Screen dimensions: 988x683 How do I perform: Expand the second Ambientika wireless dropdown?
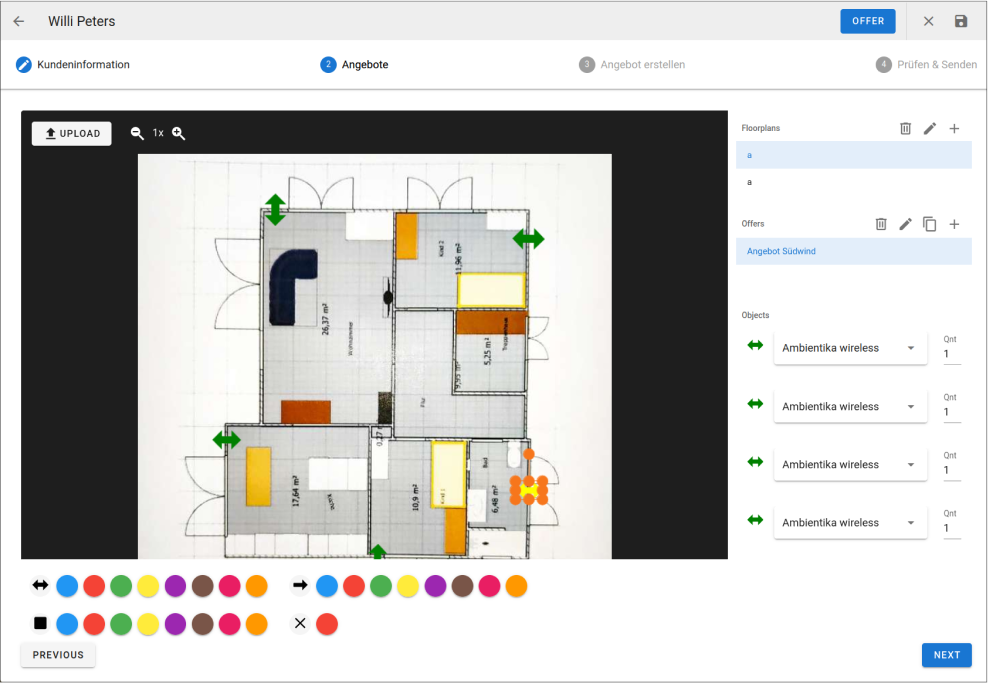tap(849, 407)
